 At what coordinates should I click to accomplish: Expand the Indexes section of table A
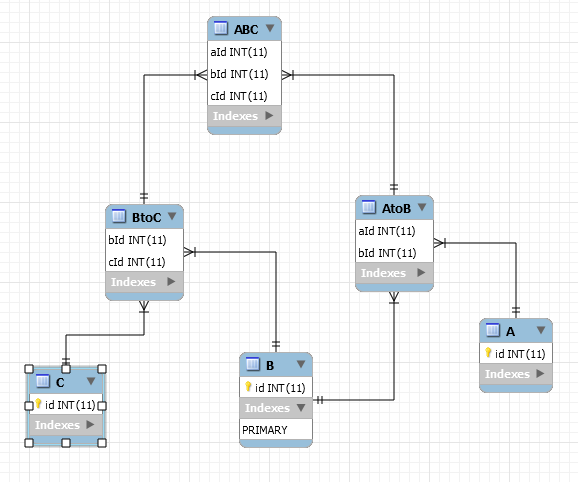tap(540, 374)
